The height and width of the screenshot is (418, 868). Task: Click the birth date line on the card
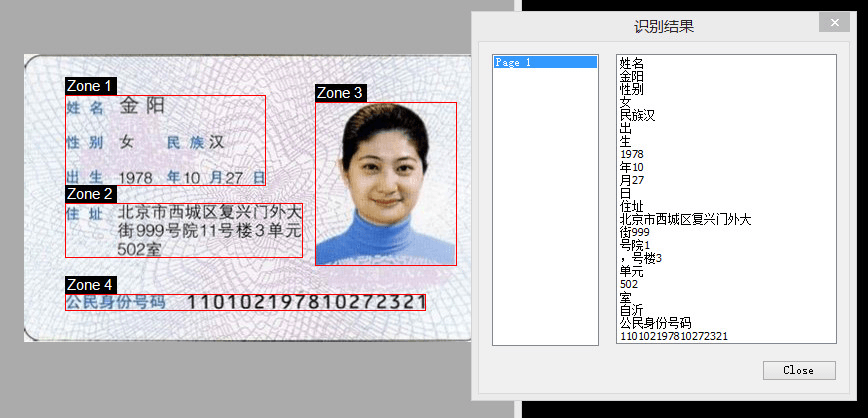coord(190,178)
